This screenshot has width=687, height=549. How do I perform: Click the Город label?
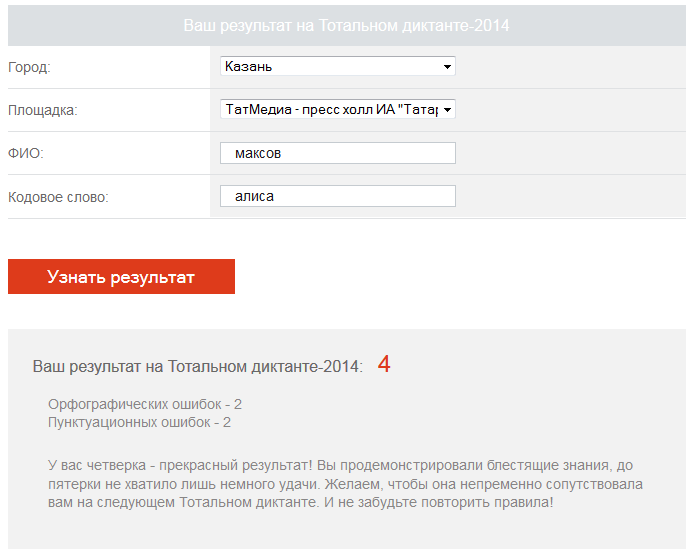(x=29, y=67)
